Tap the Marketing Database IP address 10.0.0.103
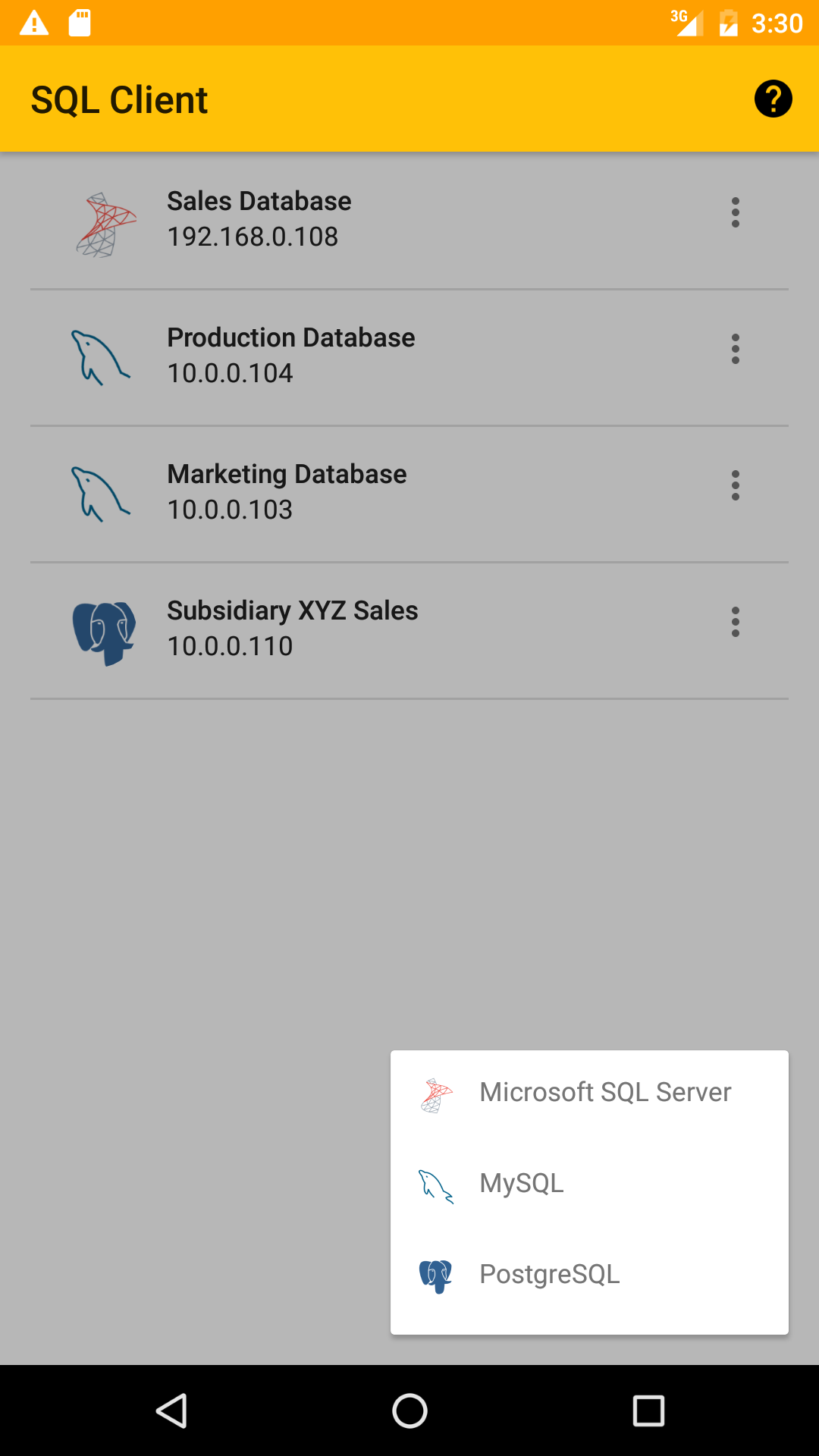This screenshot has width=819, height=1456. pos(230,510)
